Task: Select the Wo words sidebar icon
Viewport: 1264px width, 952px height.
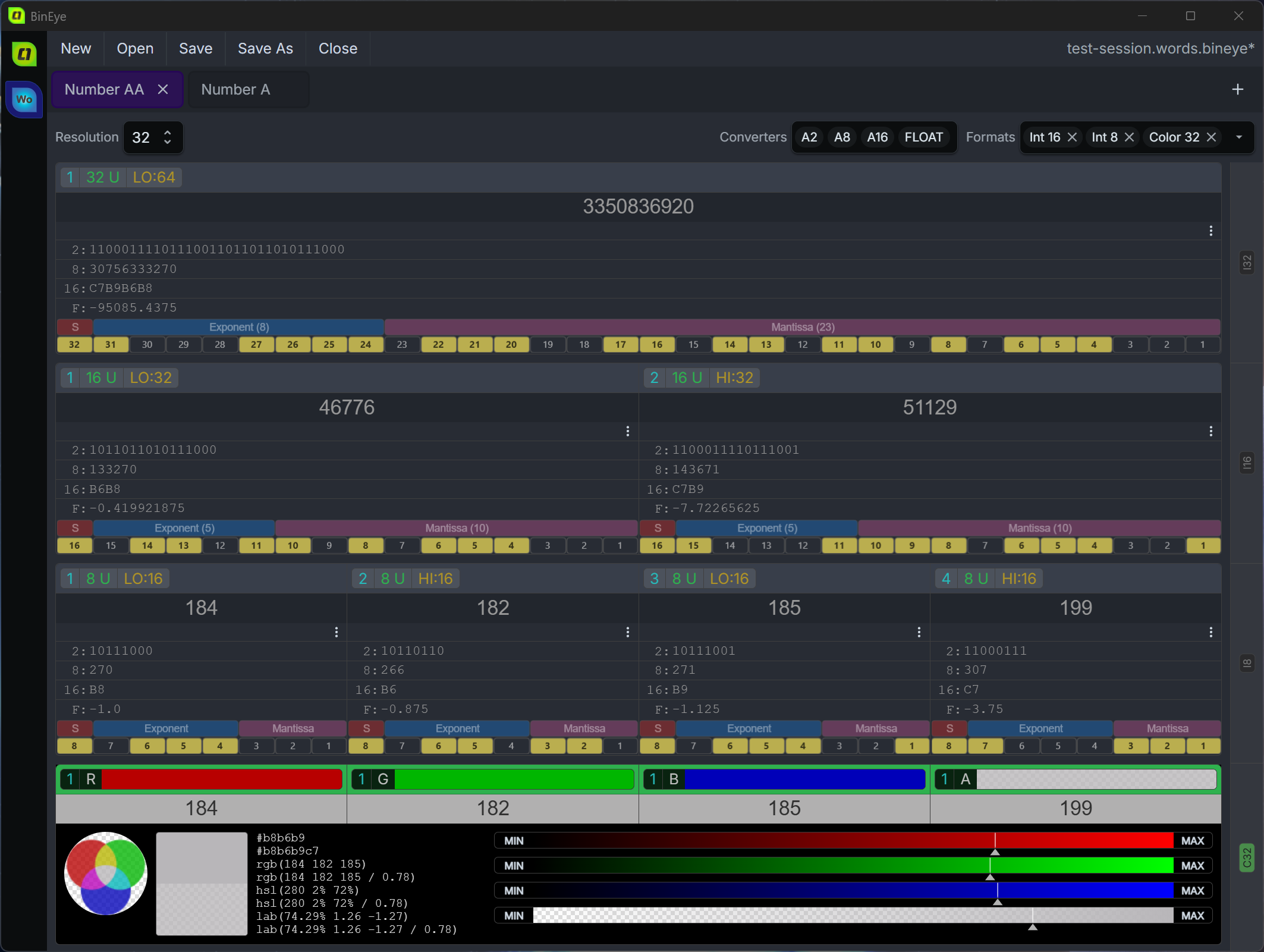Action: (x=24, y=99)
